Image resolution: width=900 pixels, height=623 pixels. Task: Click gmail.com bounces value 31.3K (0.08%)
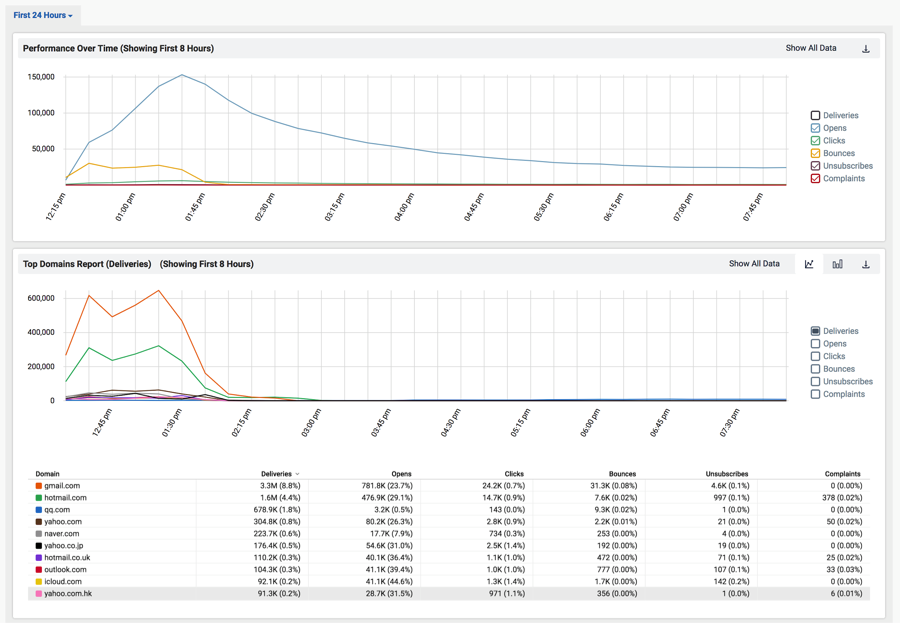[x=614, y=486]
